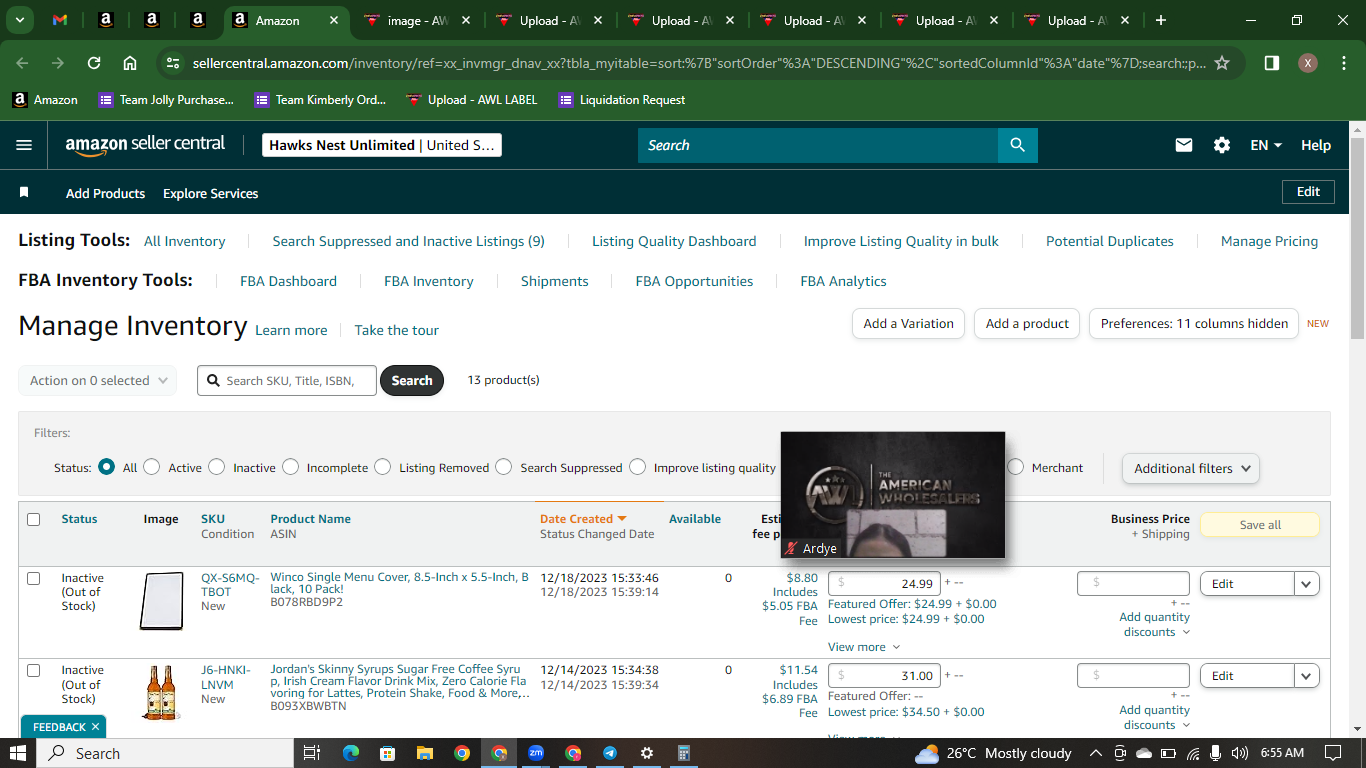Open Search Suppressed and Inactive Listings (9)
The height and width of the screenshot is (768, 1366).
[408, 241]
